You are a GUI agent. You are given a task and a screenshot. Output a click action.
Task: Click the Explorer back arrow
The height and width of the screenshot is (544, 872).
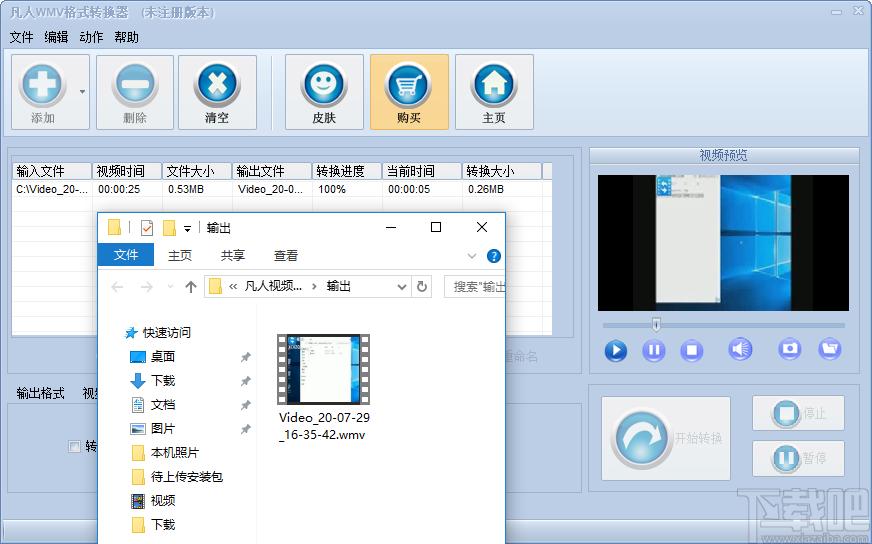(117, 287)
